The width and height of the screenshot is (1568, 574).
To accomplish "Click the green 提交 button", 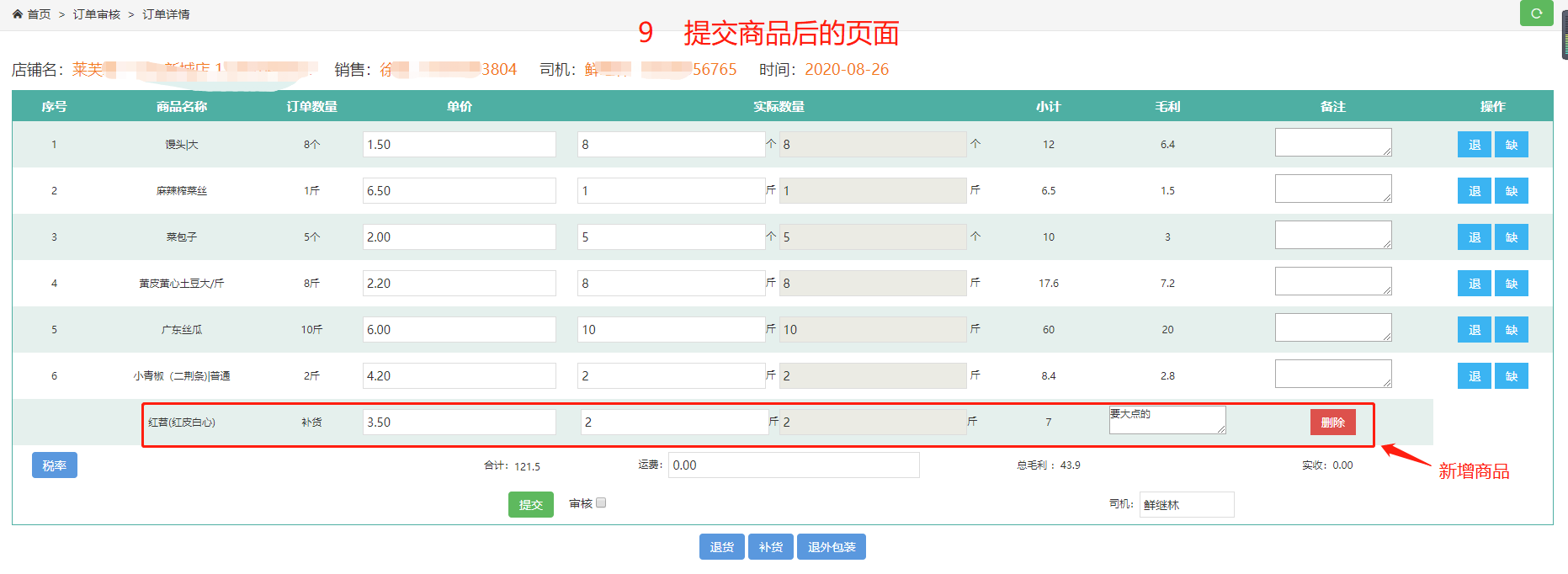I will pyautogui.click(x=530, y=504).
